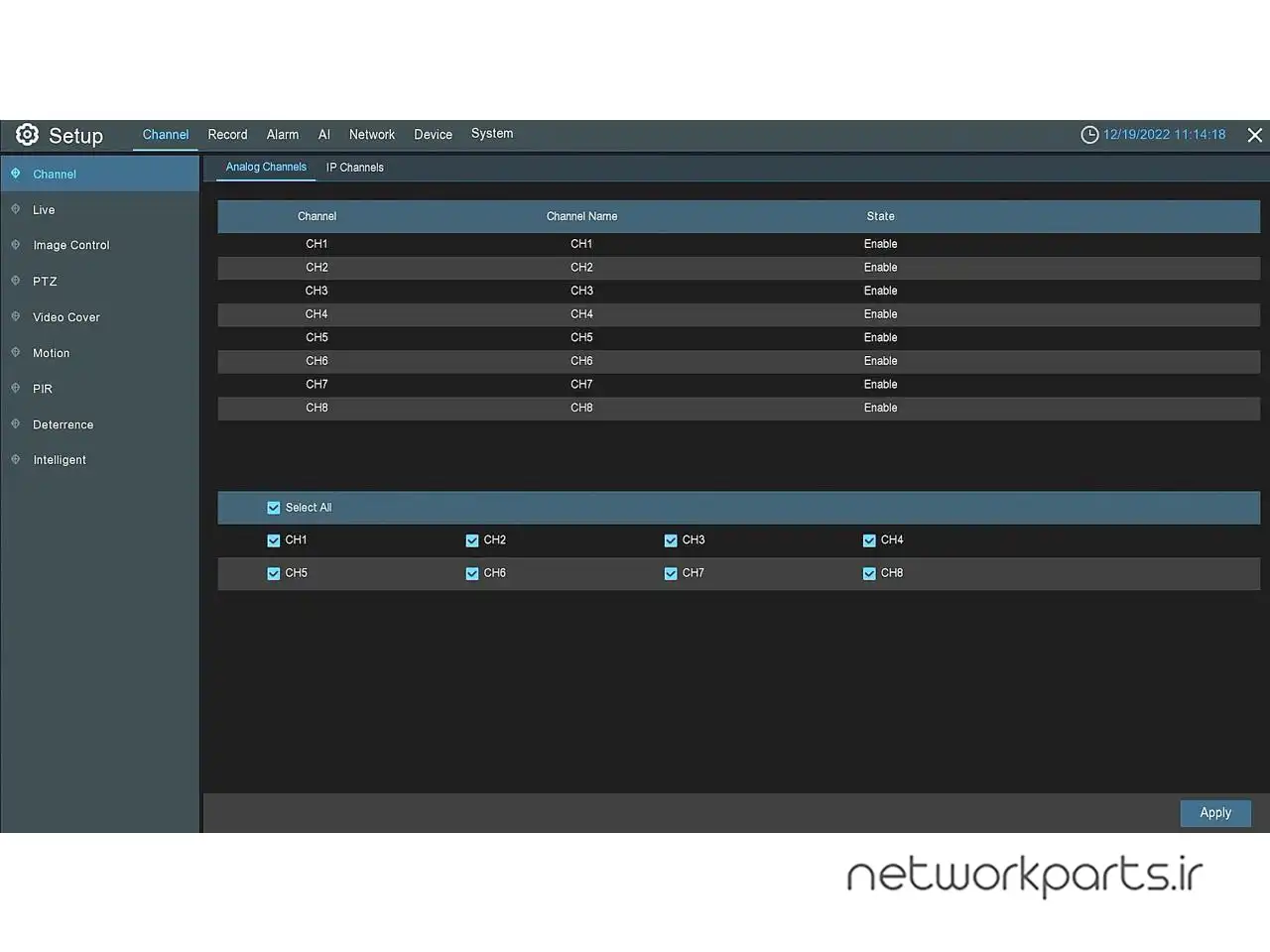The width and height of the screenshot is (1270, 952).
Task: Click the clock icon beside the date
Action: [1089, 135]
